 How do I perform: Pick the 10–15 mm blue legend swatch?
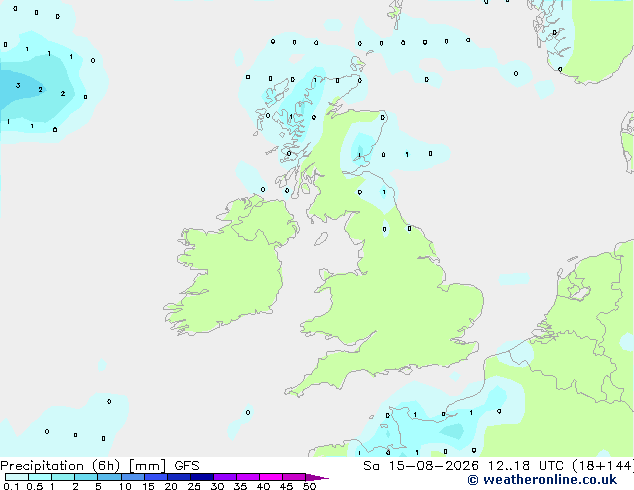(x=133, y=477)
